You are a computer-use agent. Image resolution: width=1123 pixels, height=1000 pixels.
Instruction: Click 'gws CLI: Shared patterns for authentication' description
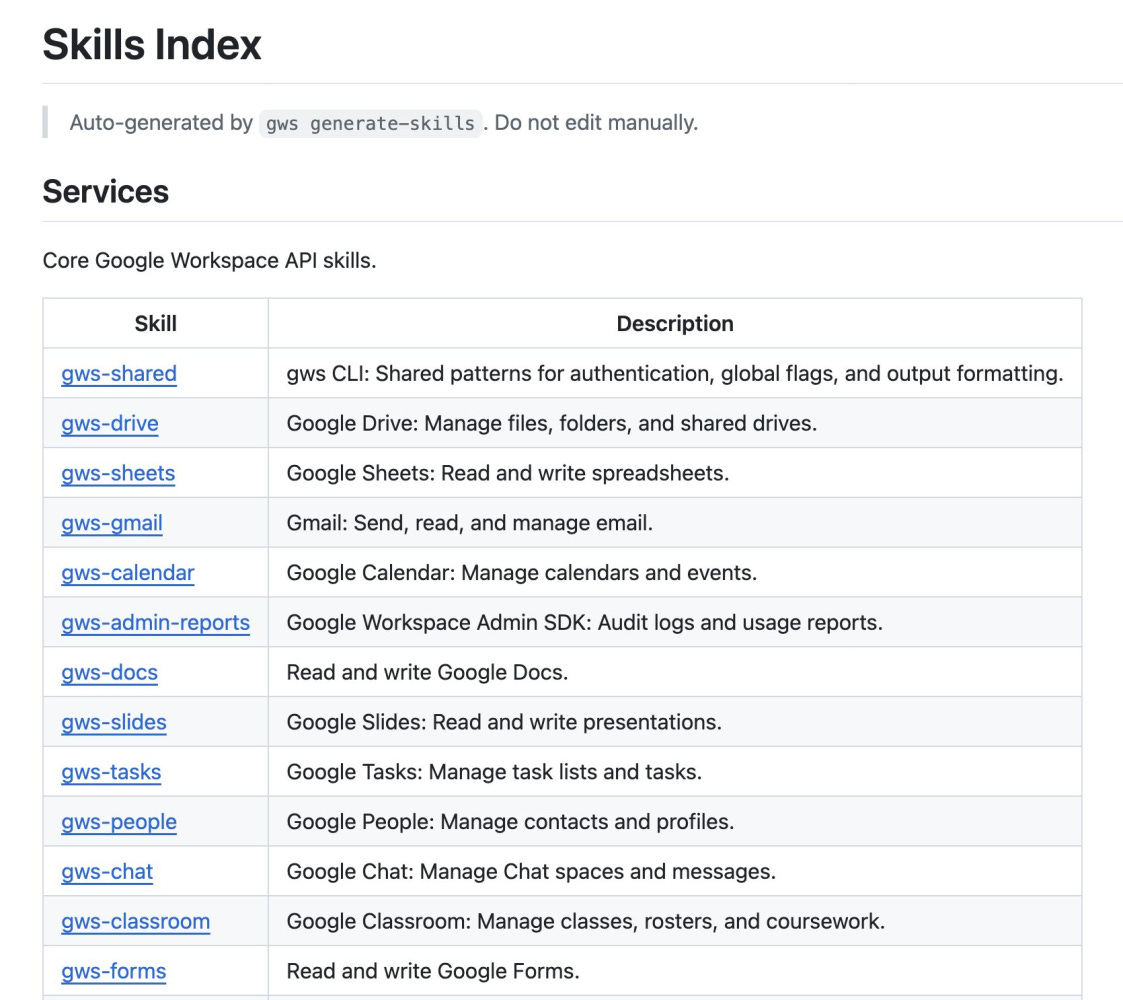(x=675, y=373)
